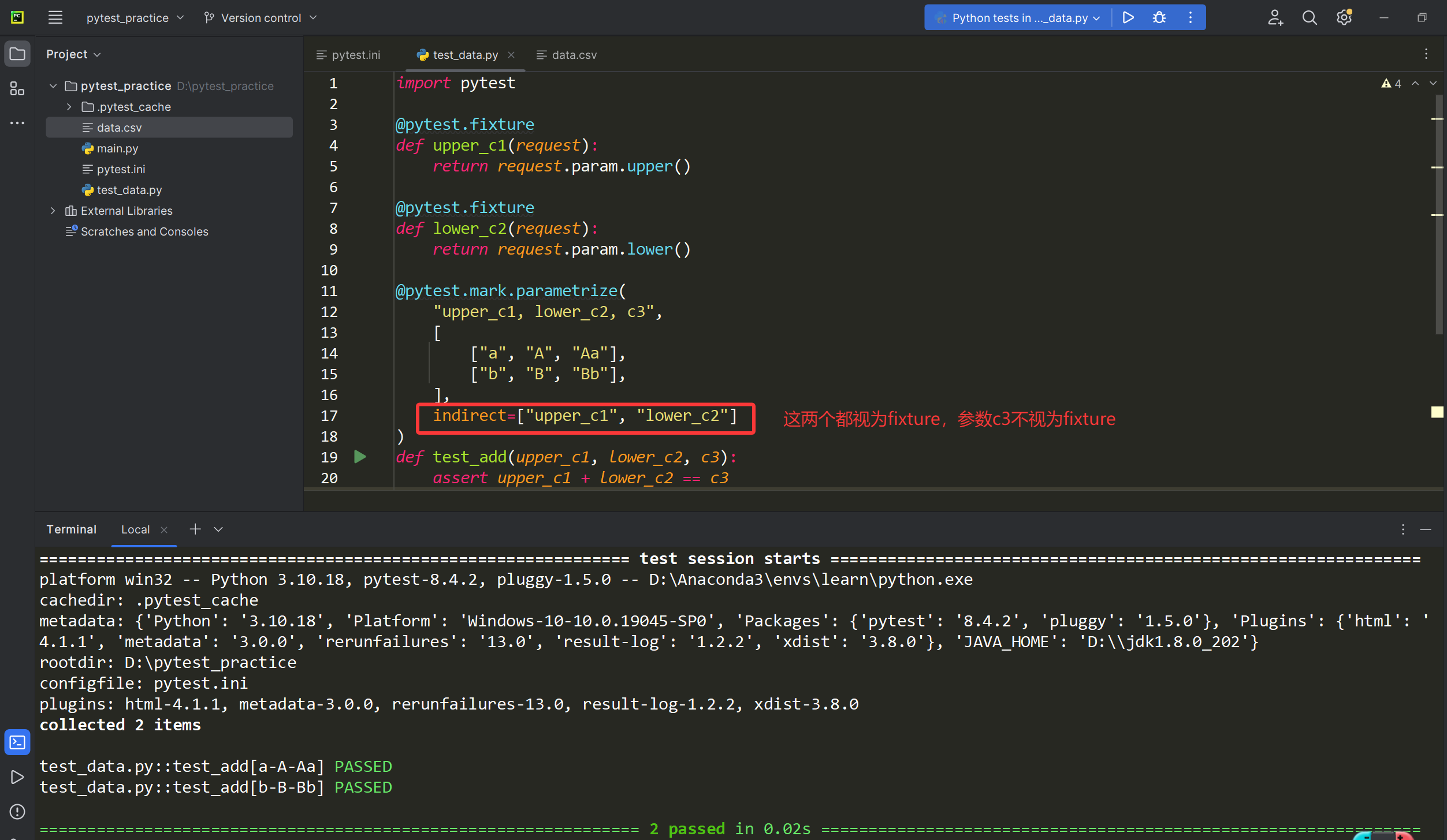This screenshot has width=1447, height=840.
Task: Open the Structure tool window icon
Action: tap(17, 88)
